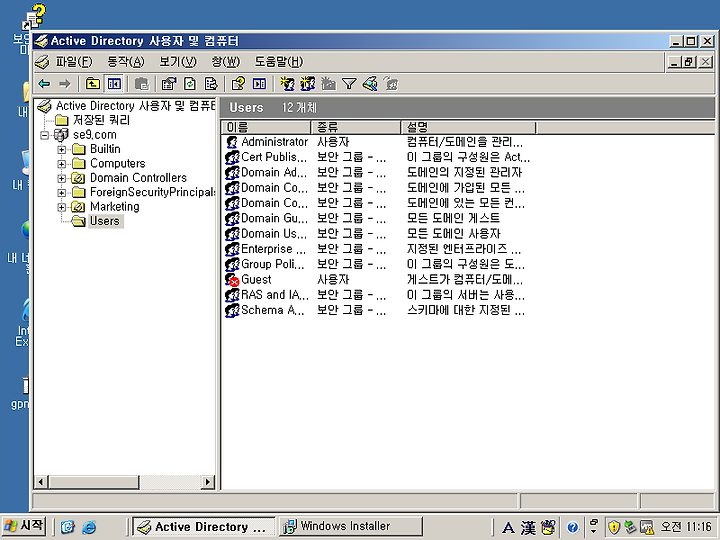The image size is (720, 540).
Task: Create a new user with toolbar icon
Action: (x=287, y=84)
